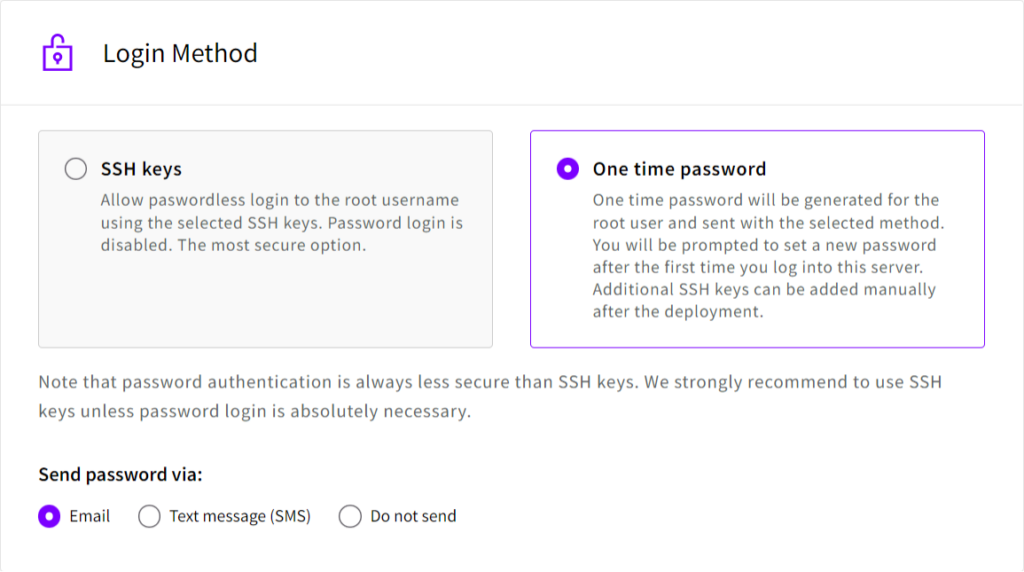The width and height of the screenshot is (1024, 572).
Task: Click the bold "SSH keys" option title
Action: pos(141,169)
